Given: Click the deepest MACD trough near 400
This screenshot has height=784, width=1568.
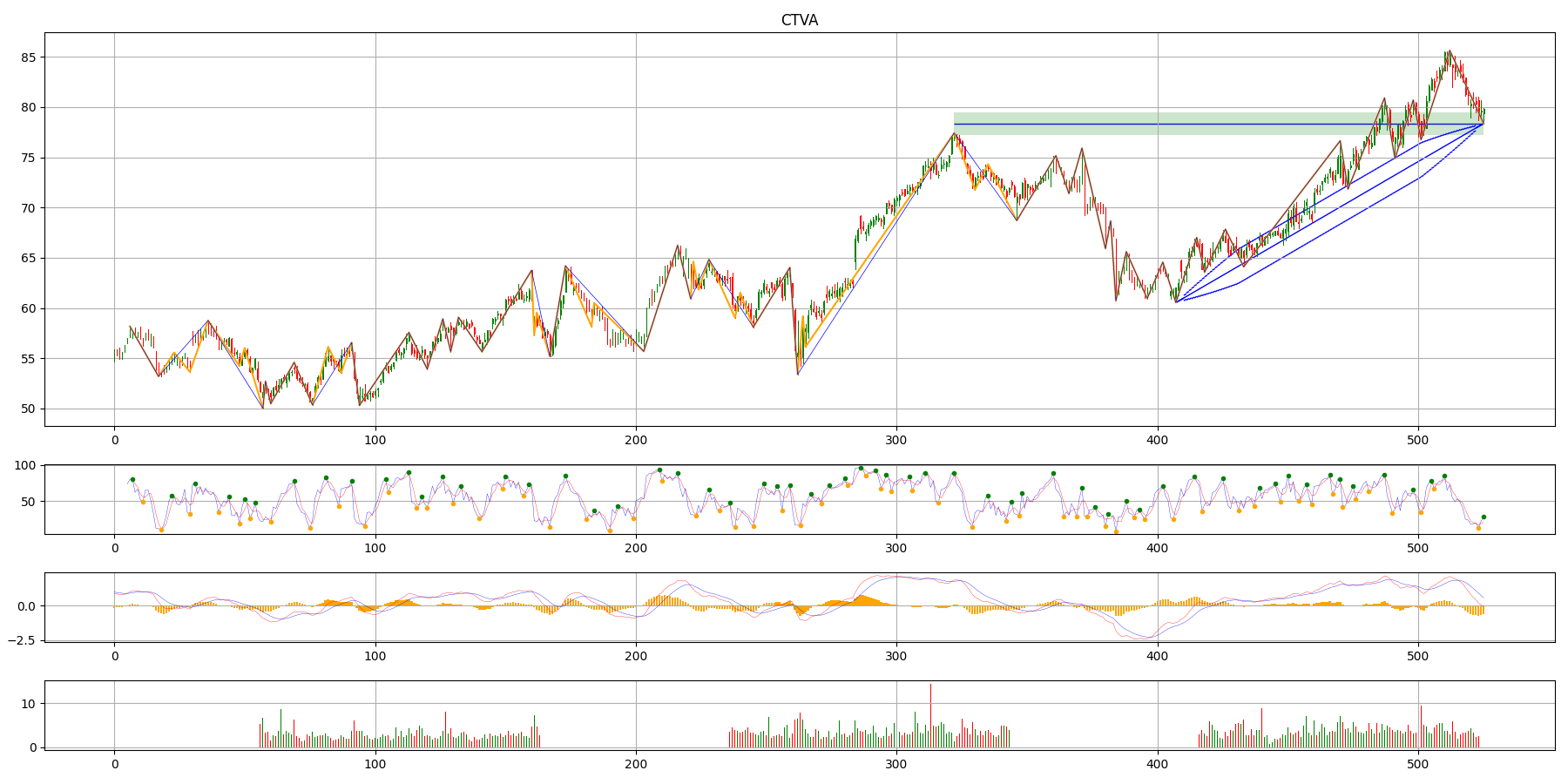Looking at the screenshot, I should tap(1149, 638).
